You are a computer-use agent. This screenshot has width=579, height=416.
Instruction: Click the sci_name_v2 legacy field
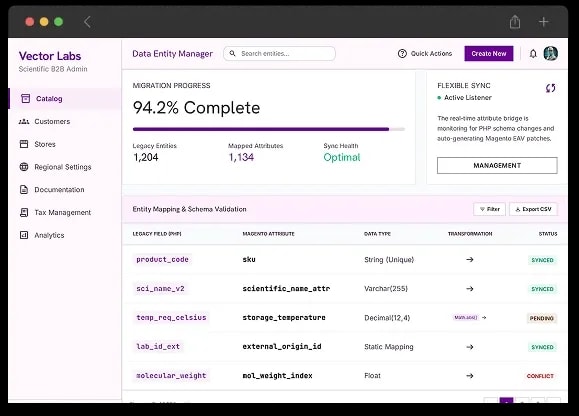point(160,289)
